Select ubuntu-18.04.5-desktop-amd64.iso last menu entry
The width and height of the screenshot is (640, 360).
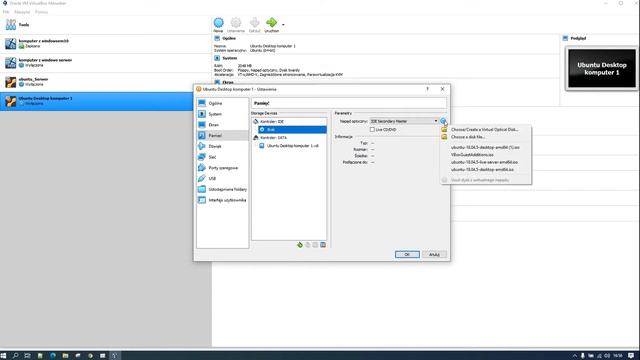click(x=482, y=169)
